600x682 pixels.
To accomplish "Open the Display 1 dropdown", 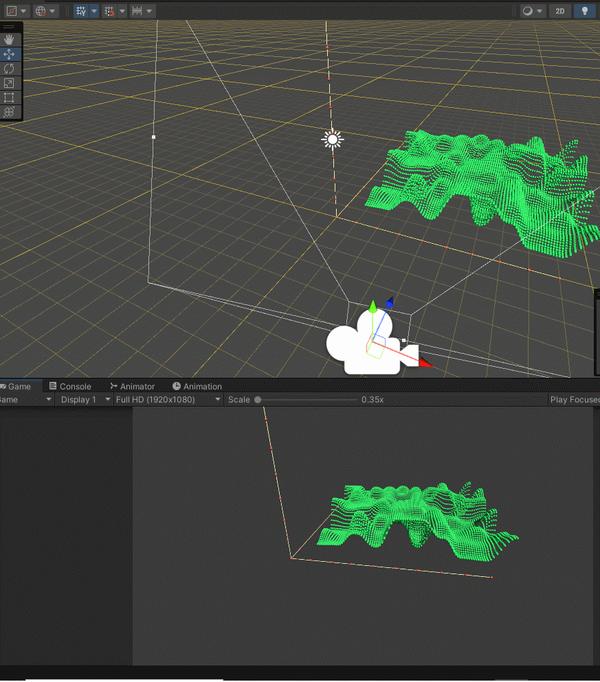I will pos(84,400).
